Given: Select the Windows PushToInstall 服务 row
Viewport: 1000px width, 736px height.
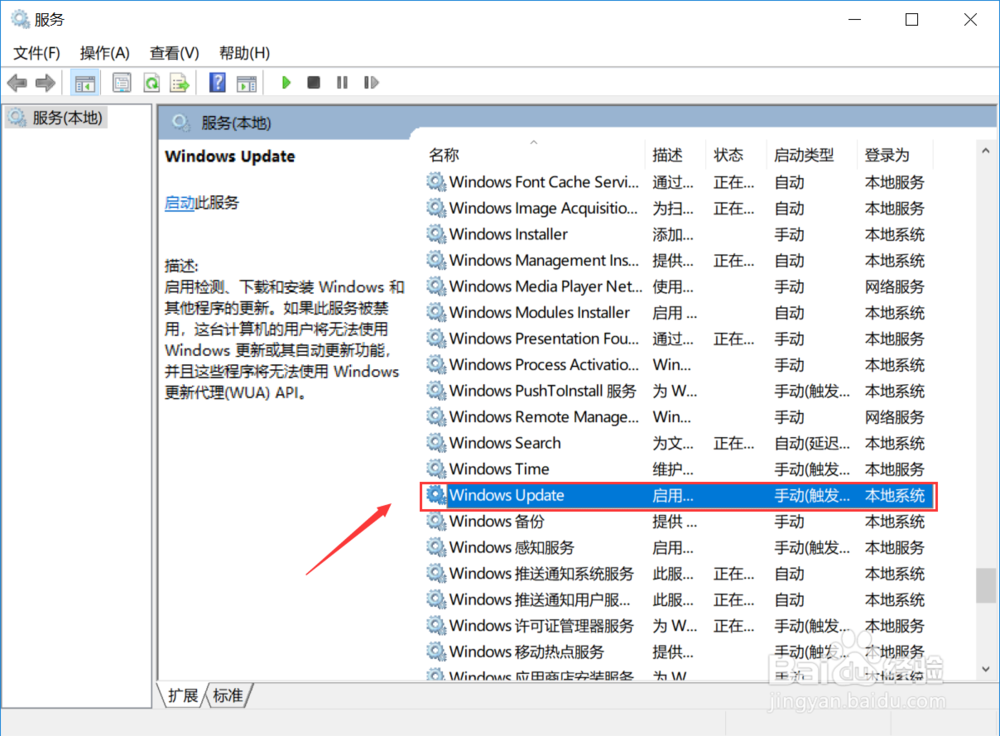Looking at the screenshot, I should coord(679,391).
